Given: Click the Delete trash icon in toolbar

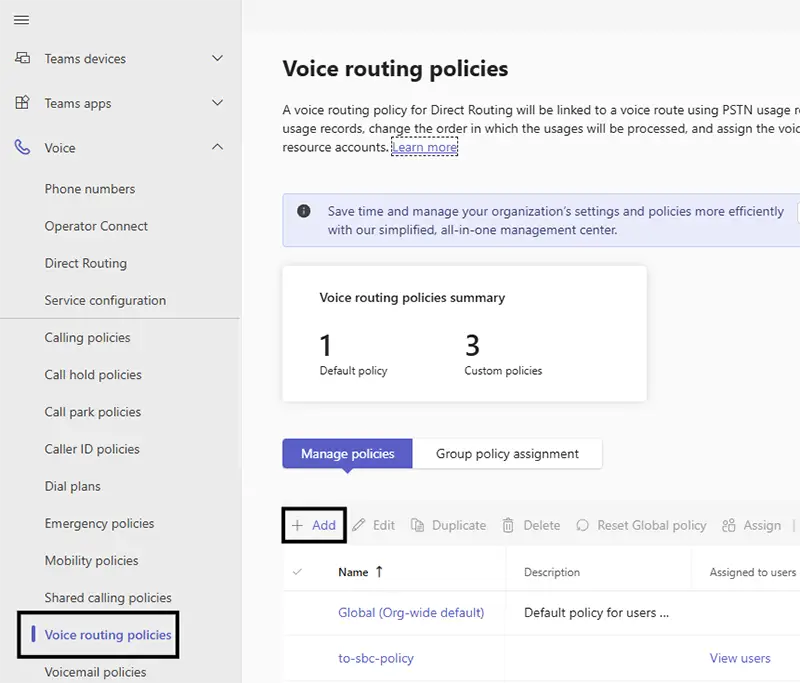Looking at the screenshot, I should click(508, 525).
